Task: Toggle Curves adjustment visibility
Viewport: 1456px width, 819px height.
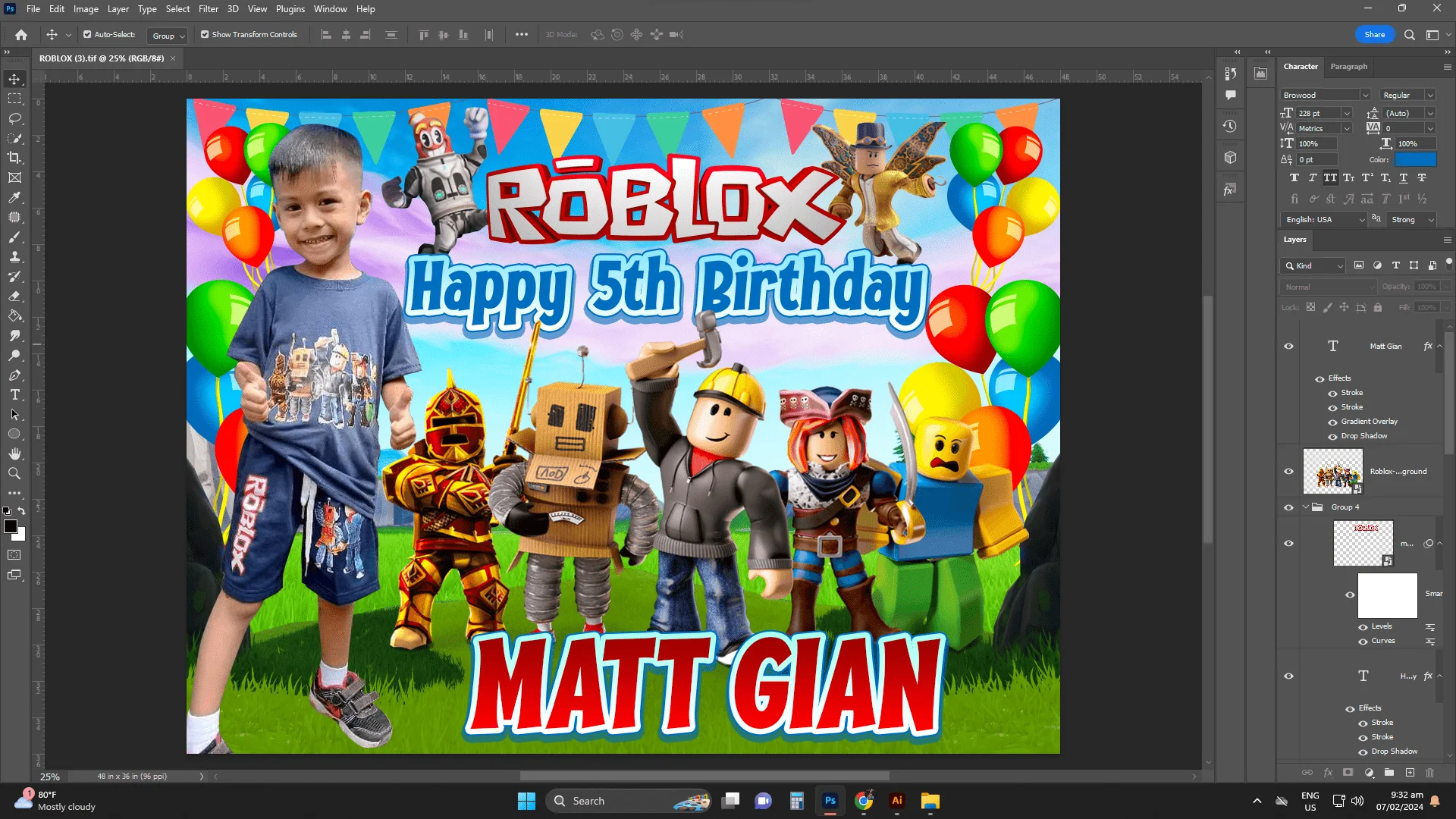Action: [x=1363, y=642]
